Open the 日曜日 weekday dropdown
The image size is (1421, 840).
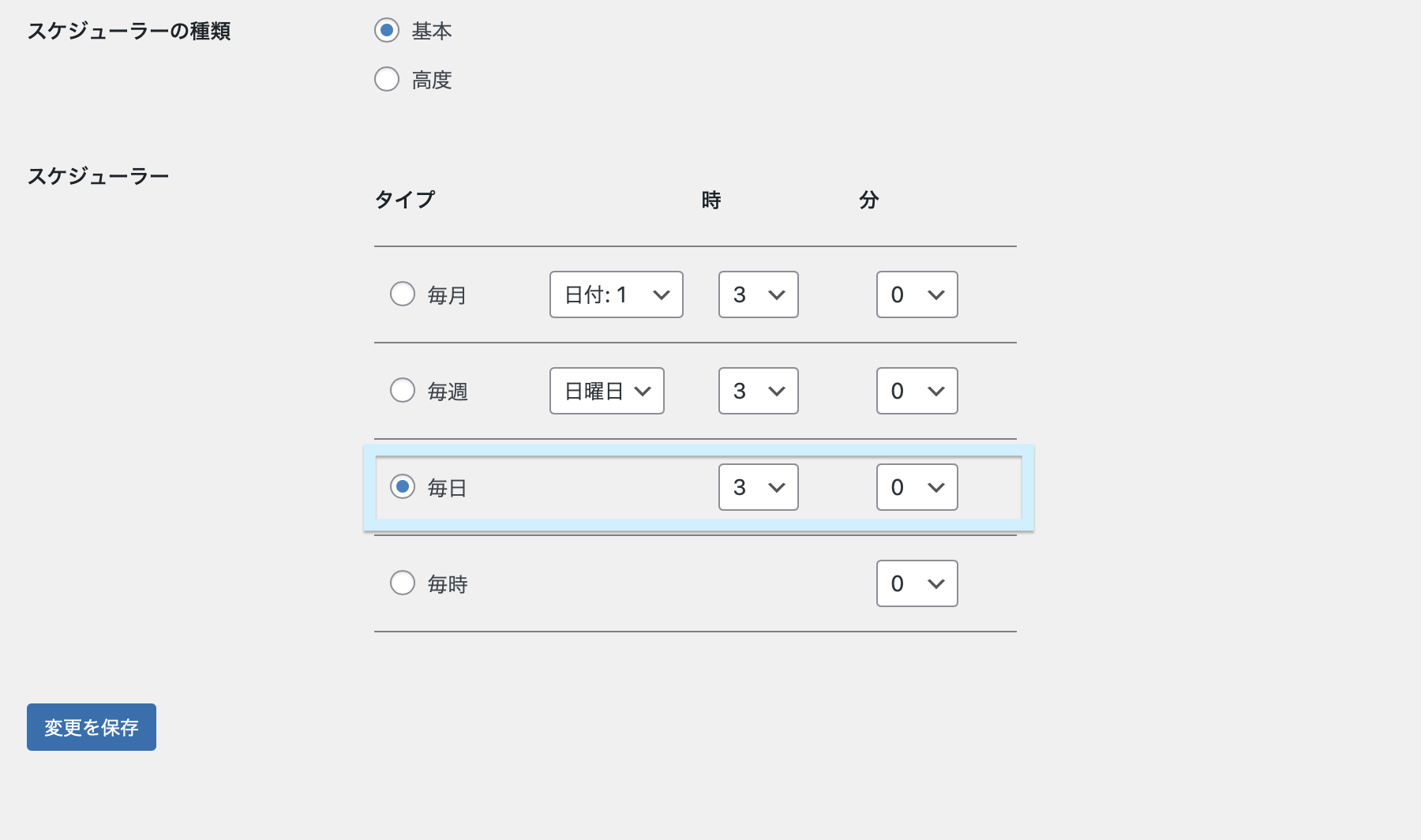607,391
